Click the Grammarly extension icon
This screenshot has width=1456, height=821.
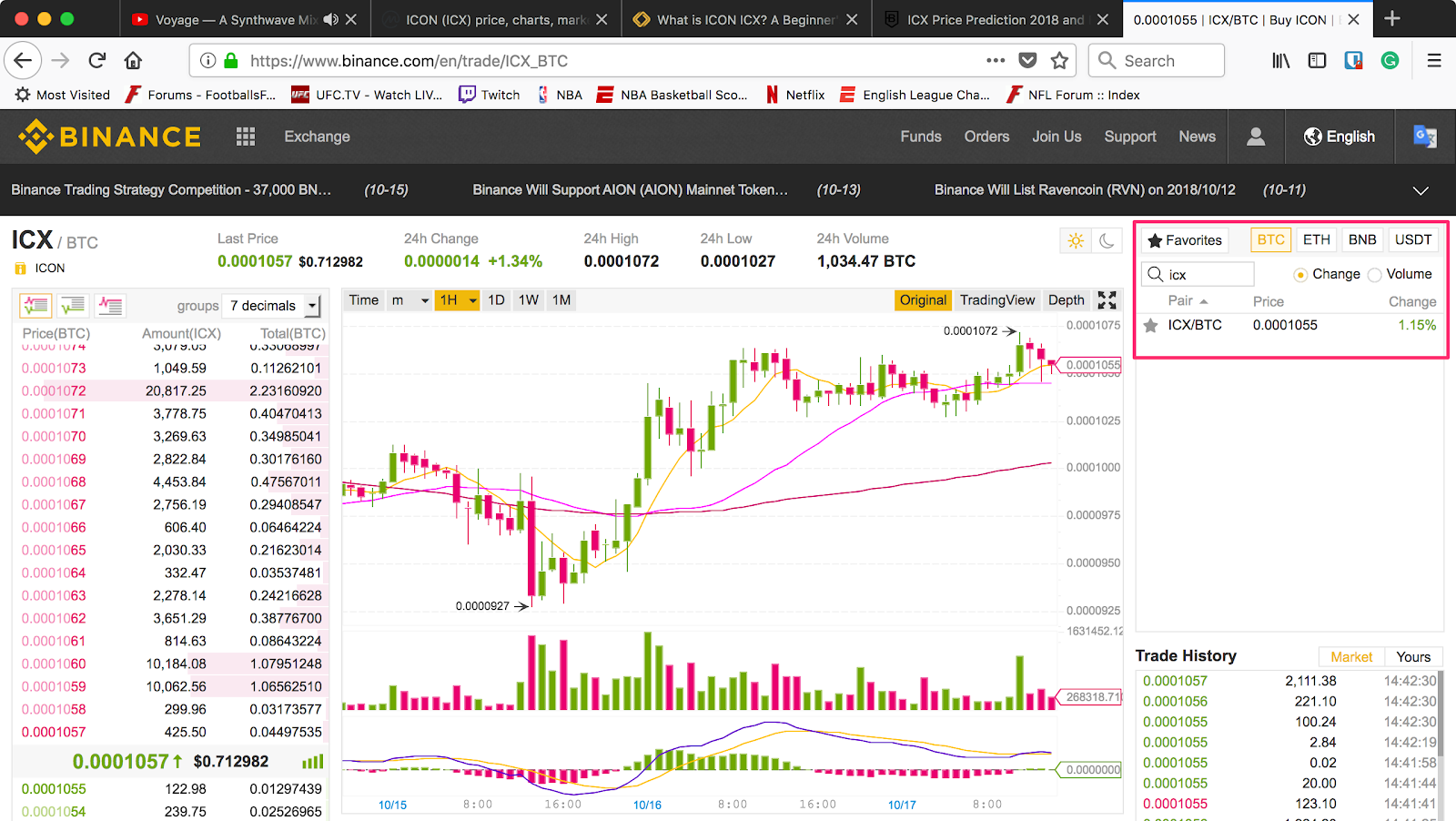[1390, 61]
